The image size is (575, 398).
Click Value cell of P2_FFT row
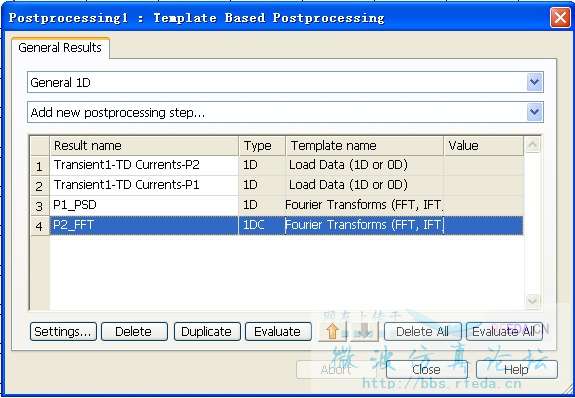click(x=484, y=225)
